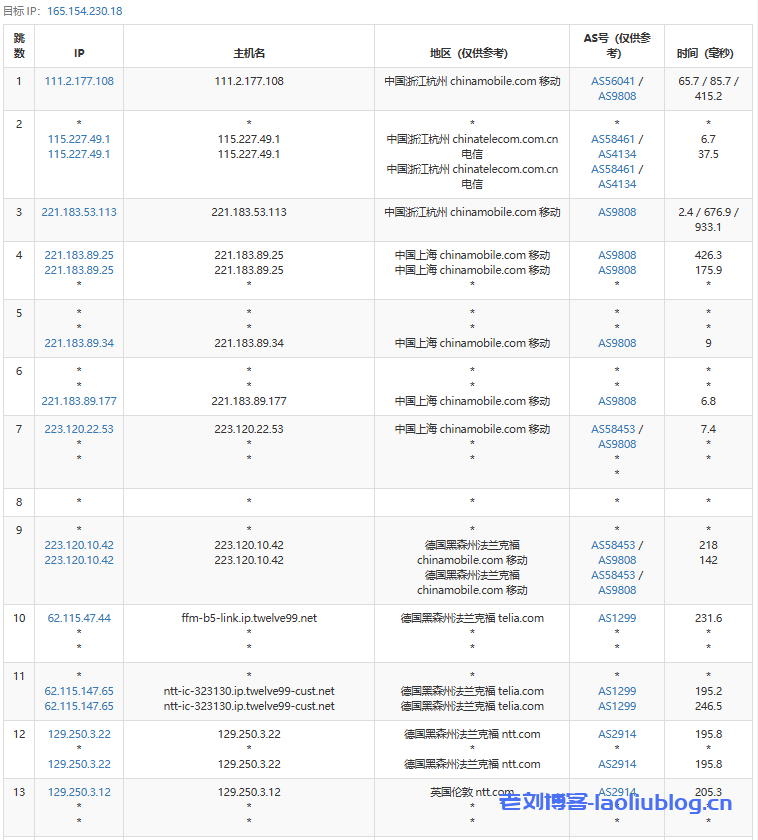Click the 跳数 column header

(19, 46)
